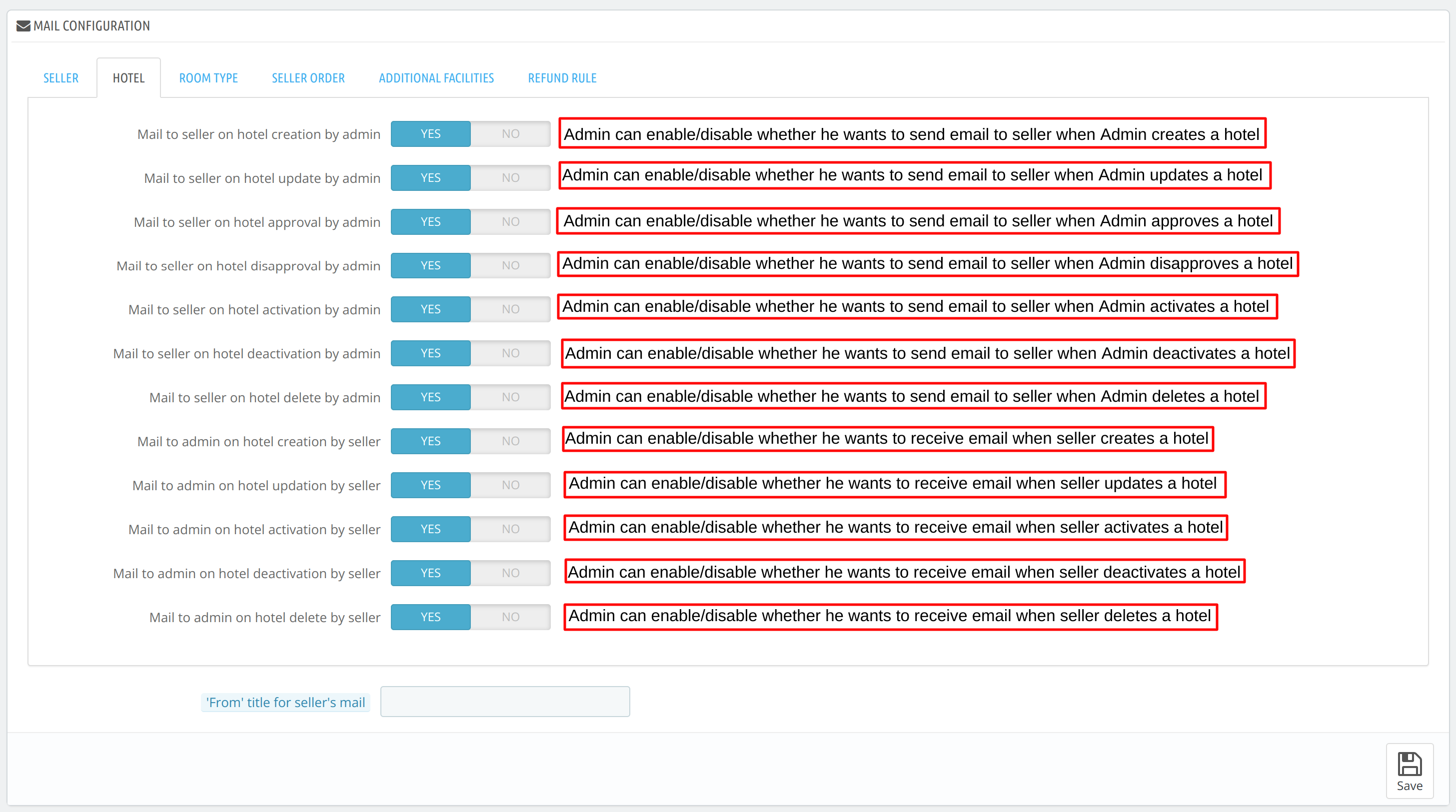Viewport: 1456px width, 812px height.
Task: Click NO for hotel updation by seller
Action: (510, 484)
